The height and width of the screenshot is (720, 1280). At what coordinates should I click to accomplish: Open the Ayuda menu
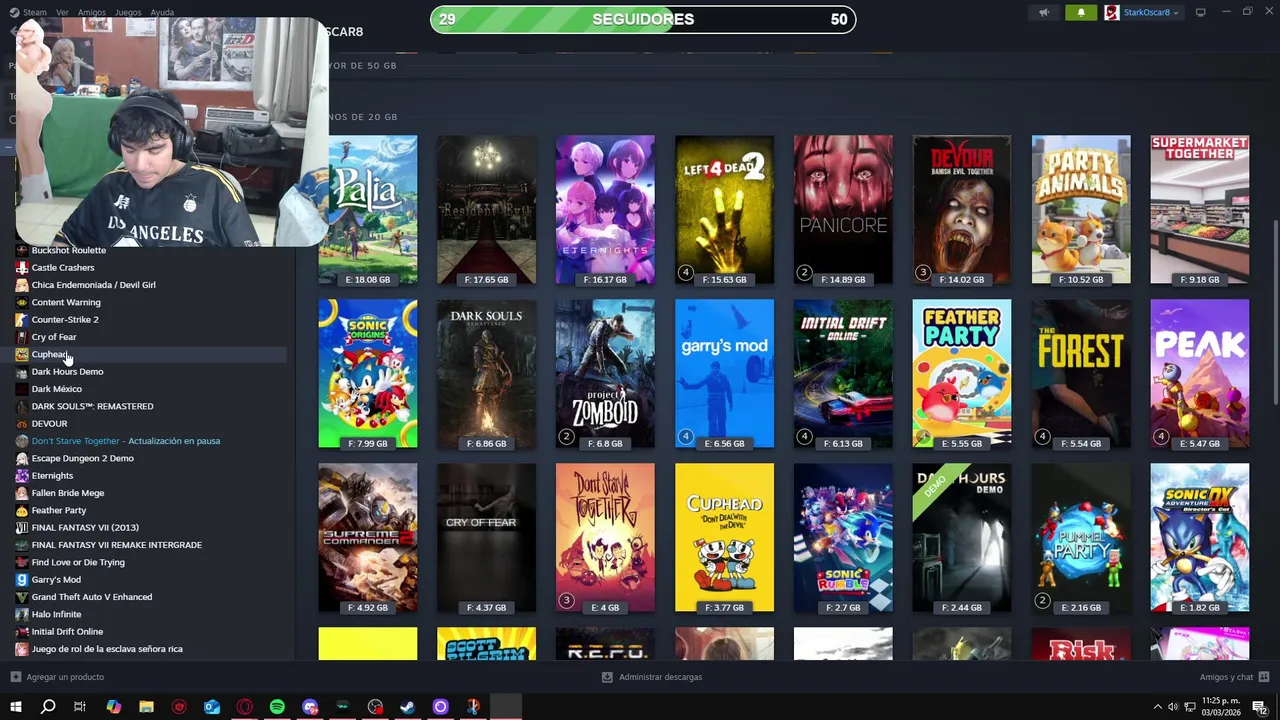162,13
